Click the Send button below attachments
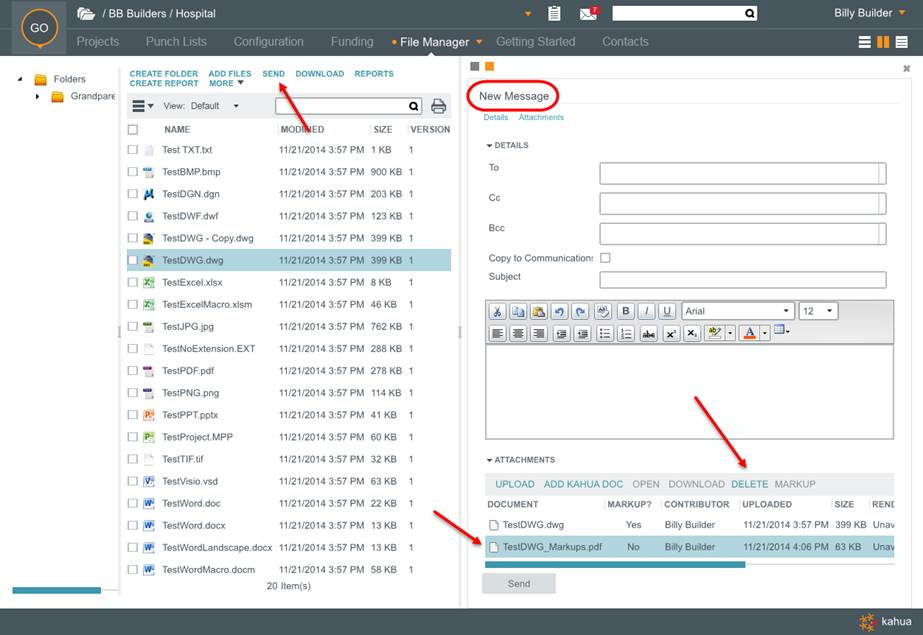The image size is (923, 635). click(x=519, y=584)
